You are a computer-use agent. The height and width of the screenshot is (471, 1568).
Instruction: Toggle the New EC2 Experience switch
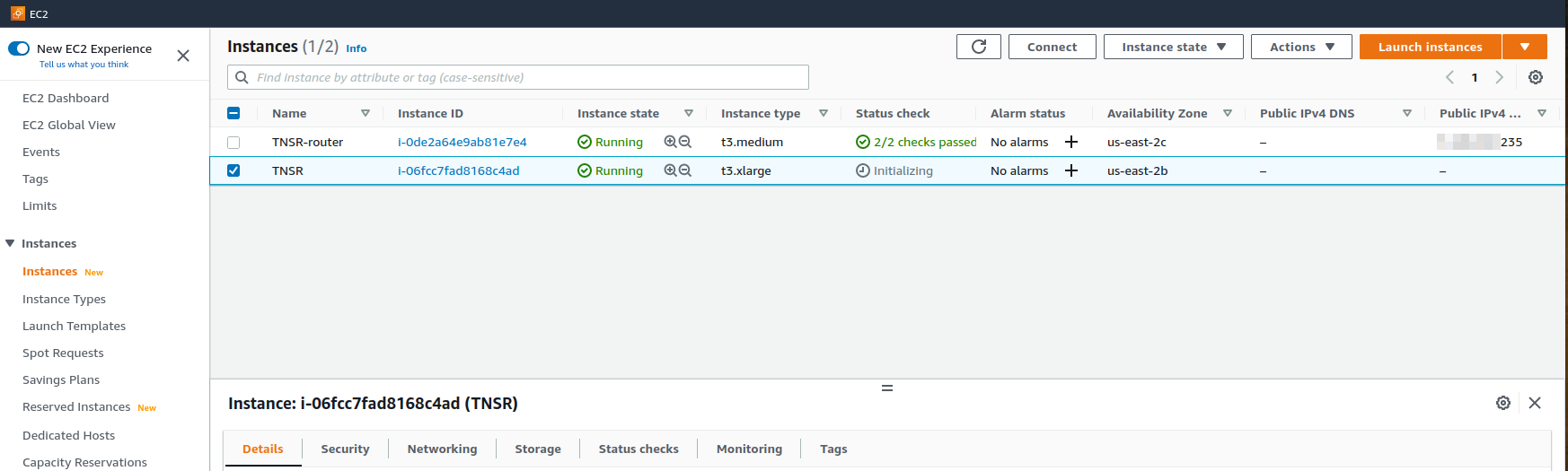click(x=19, y=48)
